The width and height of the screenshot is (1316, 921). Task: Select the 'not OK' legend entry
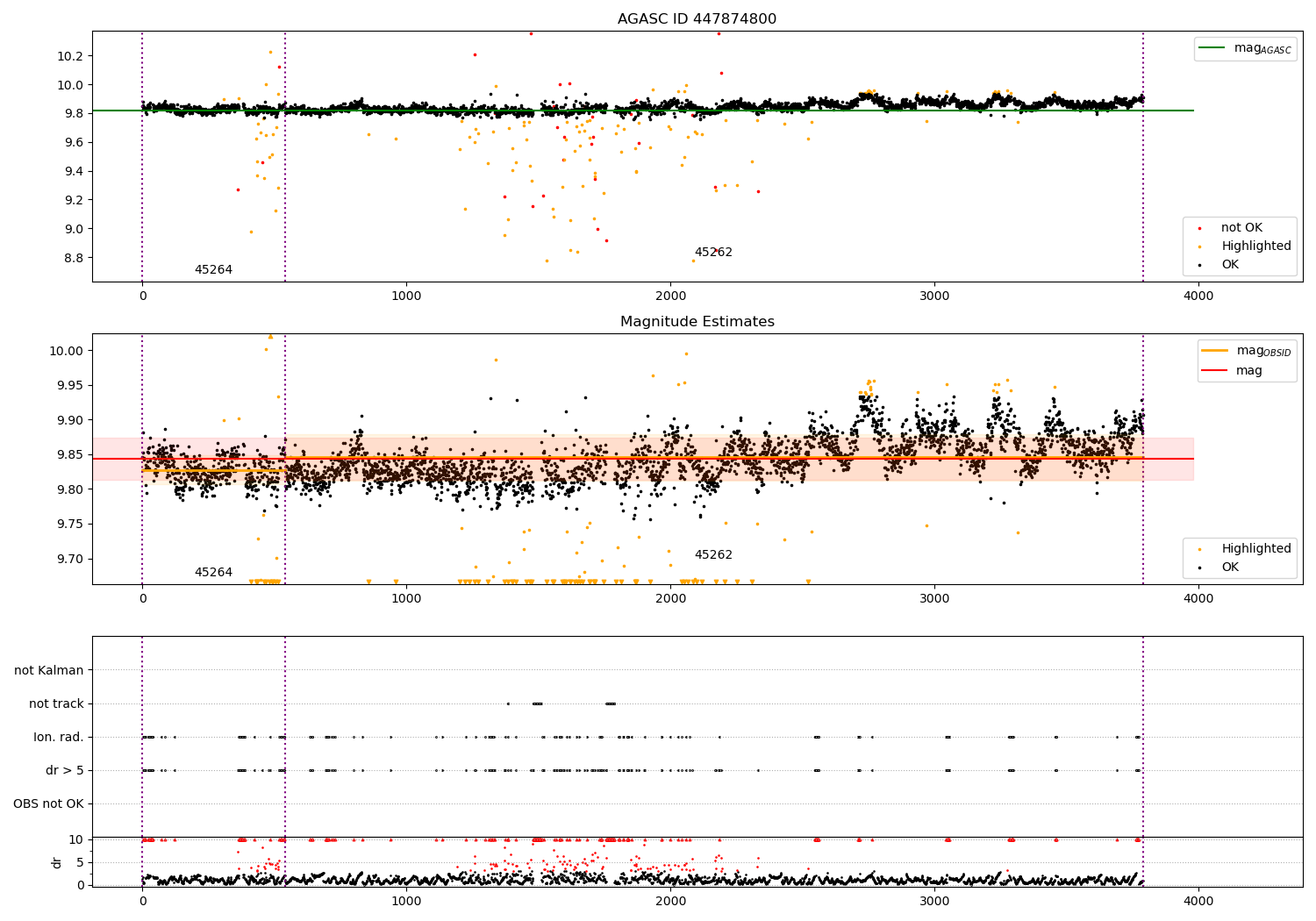1241,228
